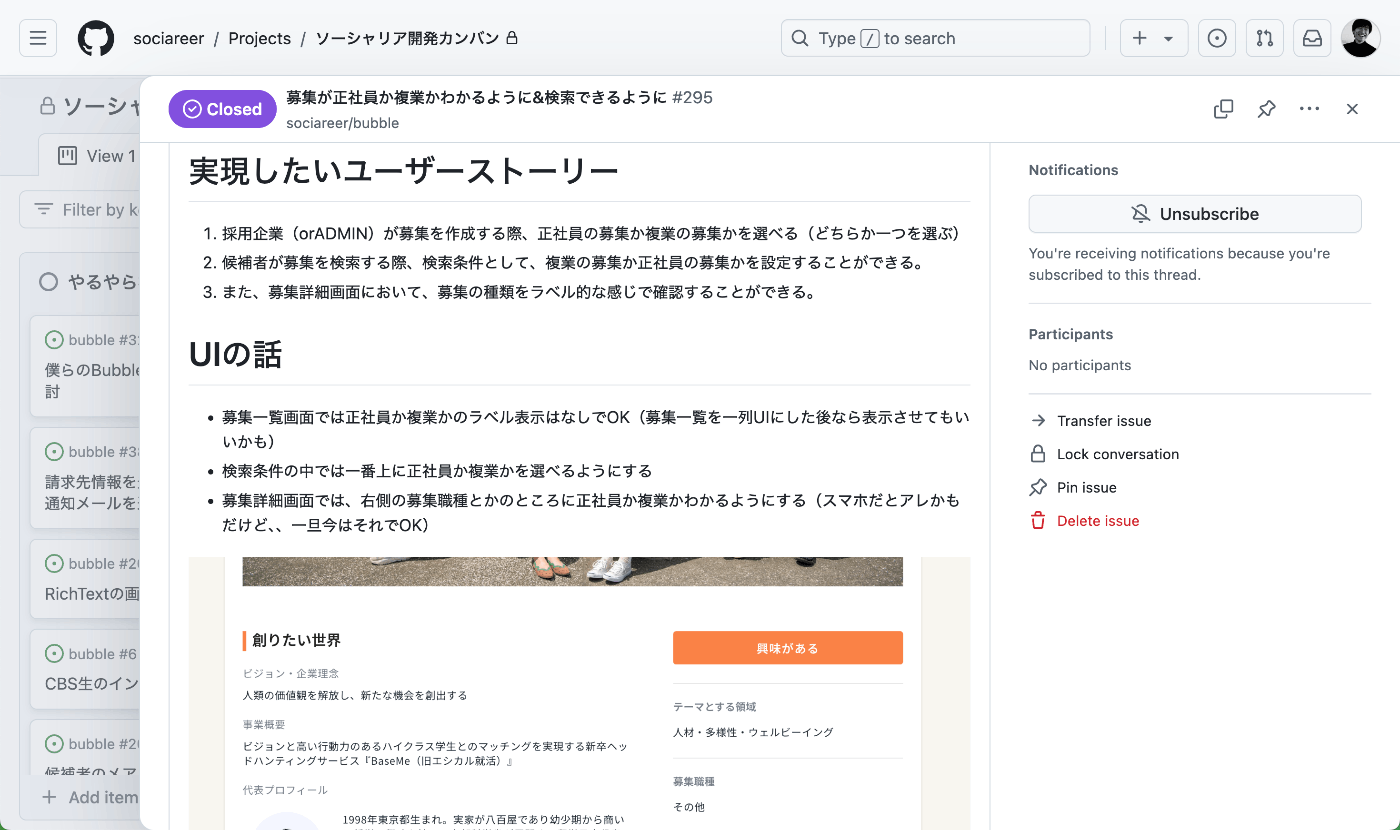Image resolution: width=1400 pixels, height=830 pixels.
Task: Click Add item at column bottom
Action: [x=88, y=797]
